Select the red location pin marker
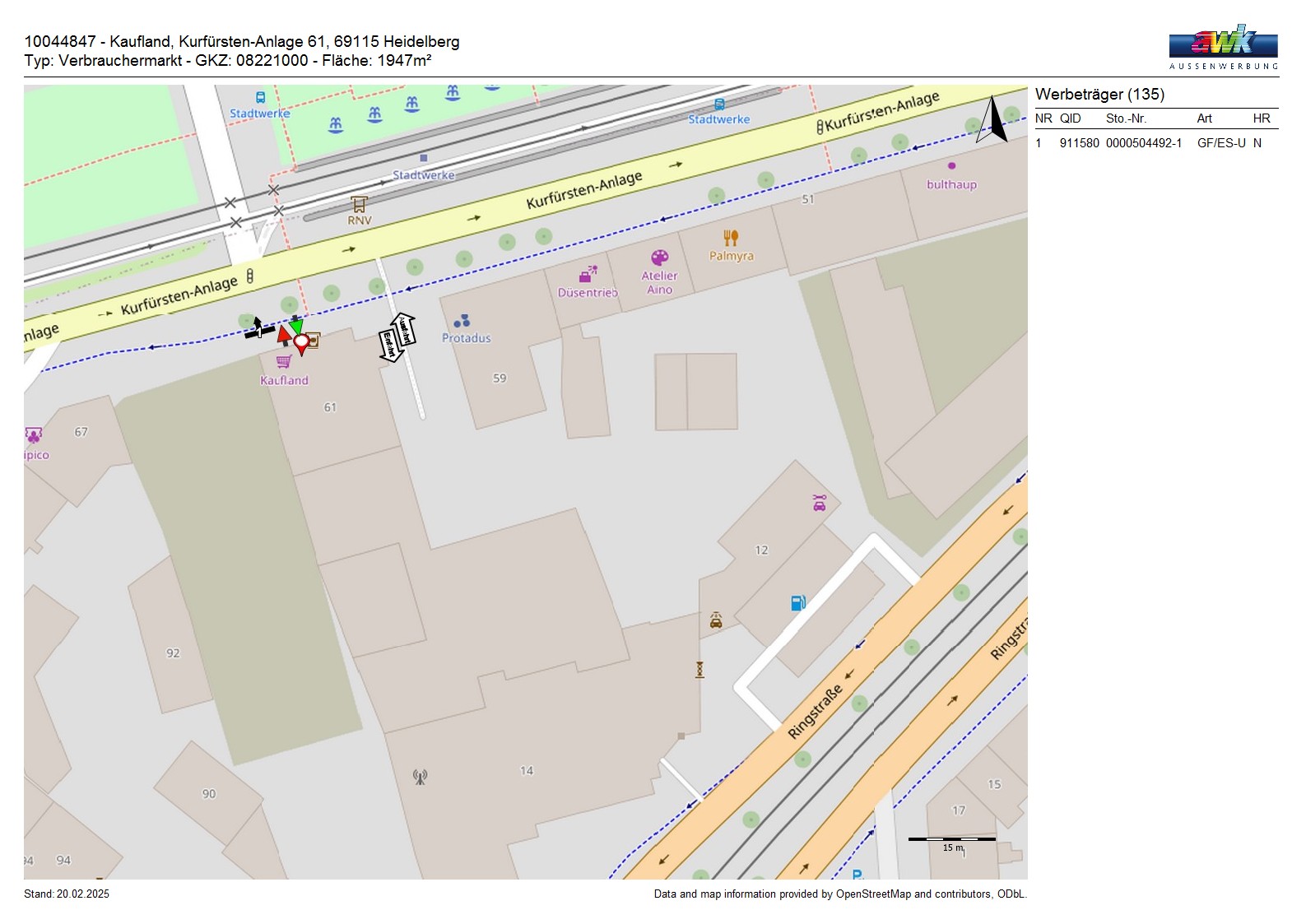The image size is (1306, 924). point(302,342)
